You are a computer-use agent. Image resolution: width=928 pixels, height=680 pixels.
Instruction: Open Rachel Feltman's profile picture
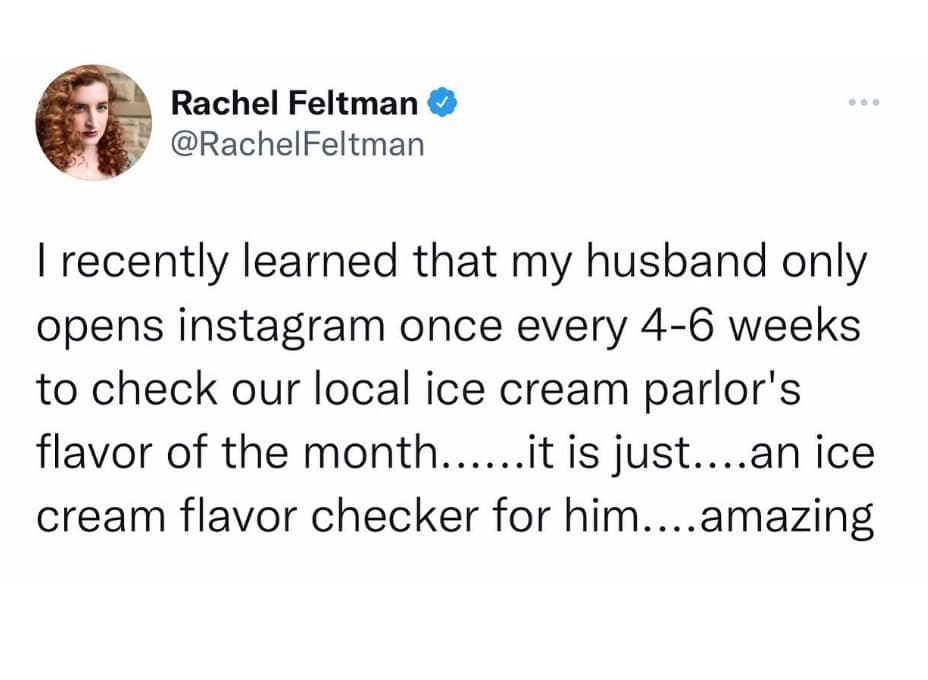coord(93,123)
